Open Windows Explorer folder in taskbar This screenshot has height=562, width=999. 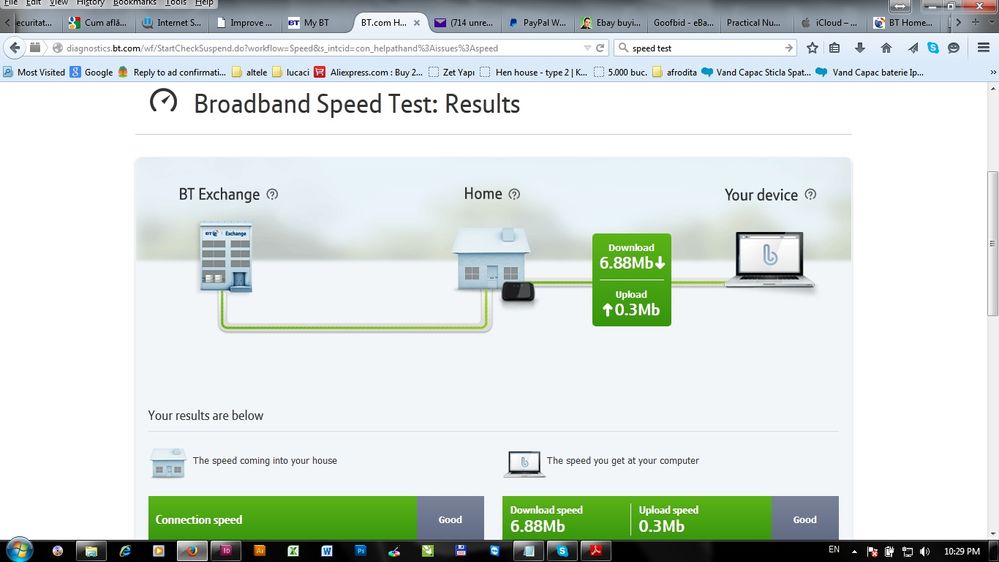[x=91, y=551]
